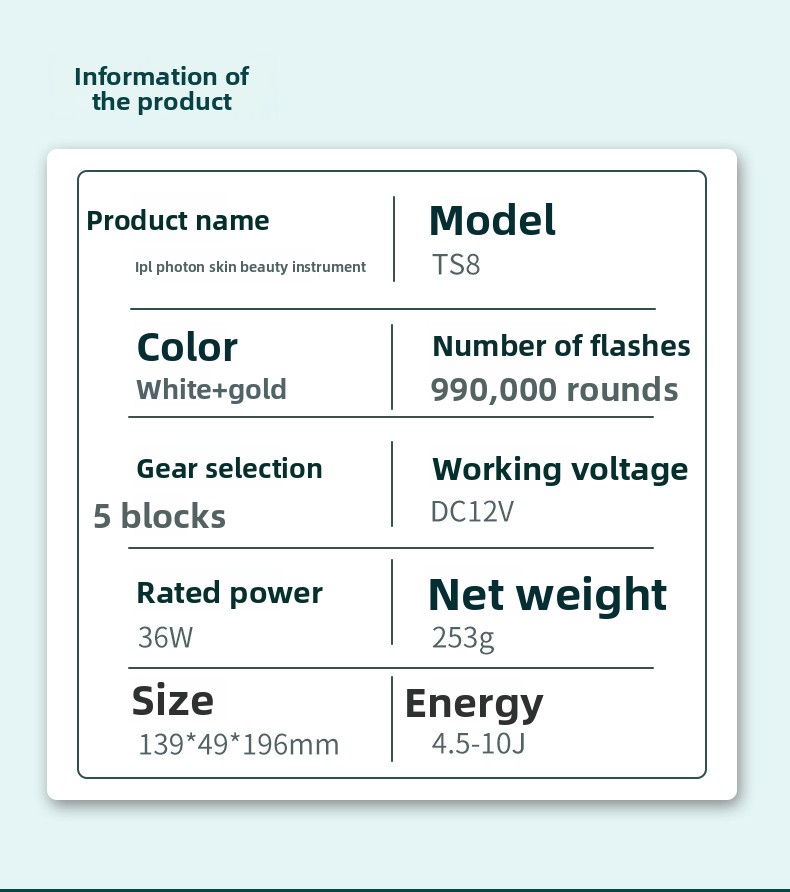Select the "990,000 rounds" value
The height and width of the screenshot is (892, 790).
[x=554, y=389]
